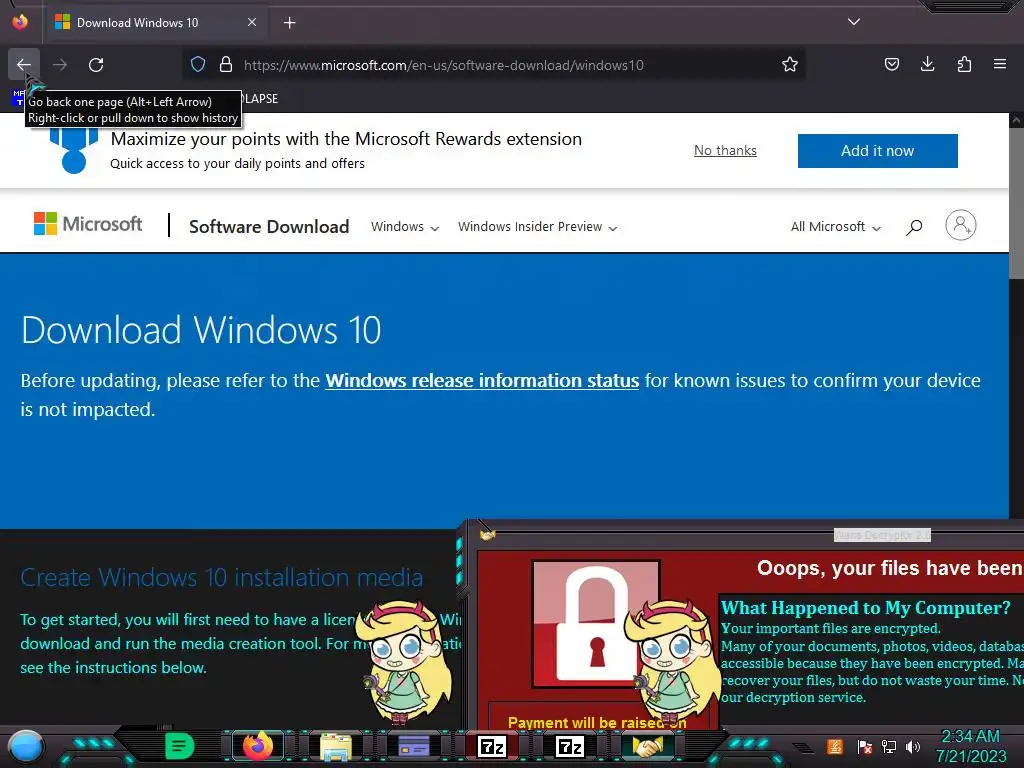1024x768 pixels.
Task: Click the orange Java tray icon
Action: [x=835, y=746]
